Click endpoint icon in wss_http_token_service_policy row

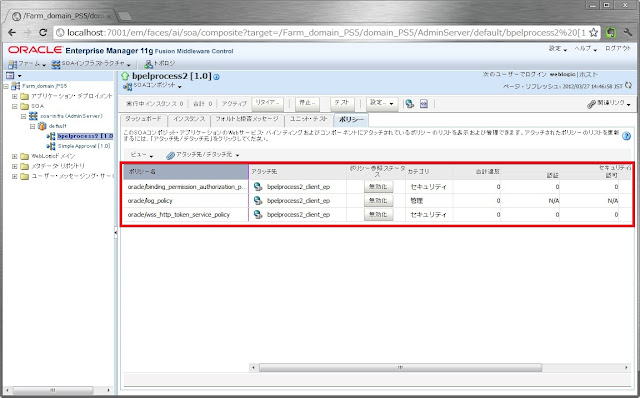(258, 214)
